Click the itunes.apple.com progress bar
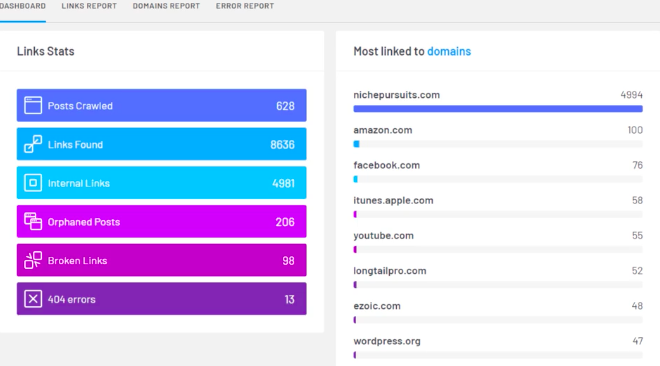The image size is (660, 366). pyautogui.click(x=498, y=215)
